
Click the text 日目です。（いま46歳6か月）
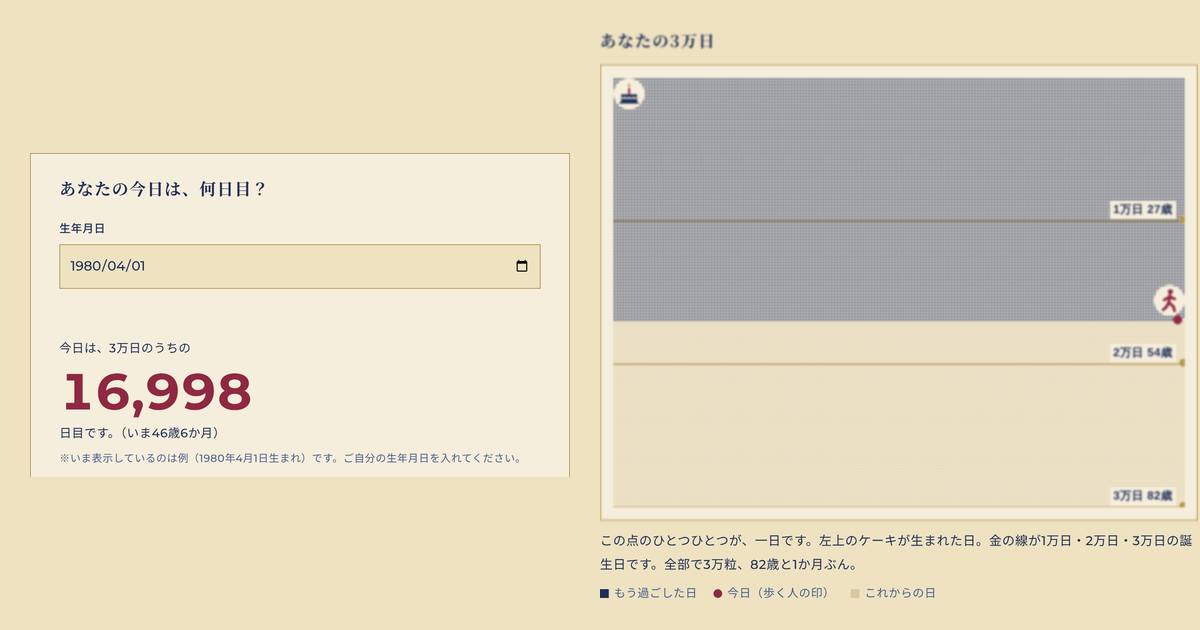[x=139, y=433]
